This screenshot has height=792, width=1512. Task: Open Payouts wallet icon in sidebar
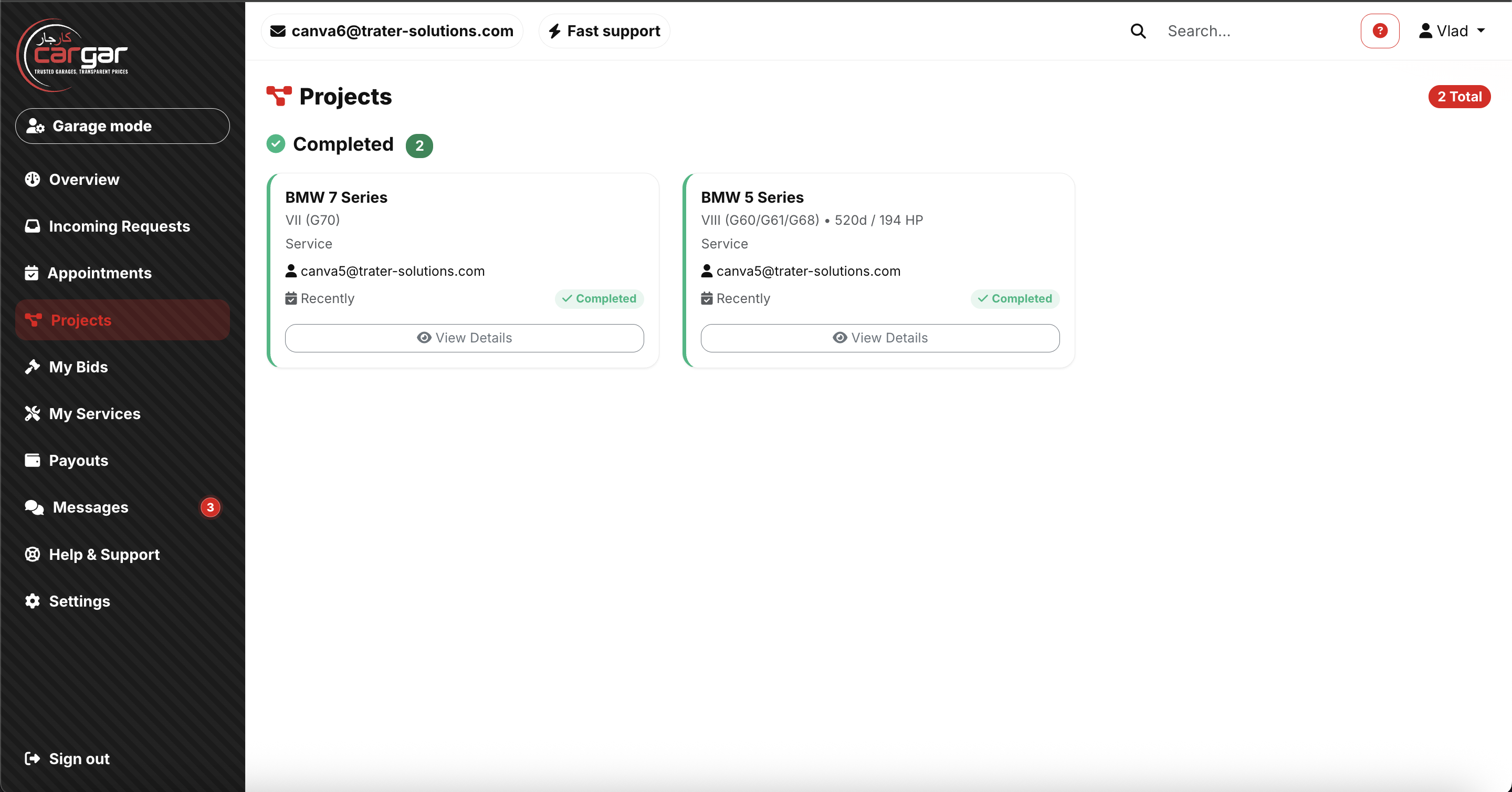point(33,460)
